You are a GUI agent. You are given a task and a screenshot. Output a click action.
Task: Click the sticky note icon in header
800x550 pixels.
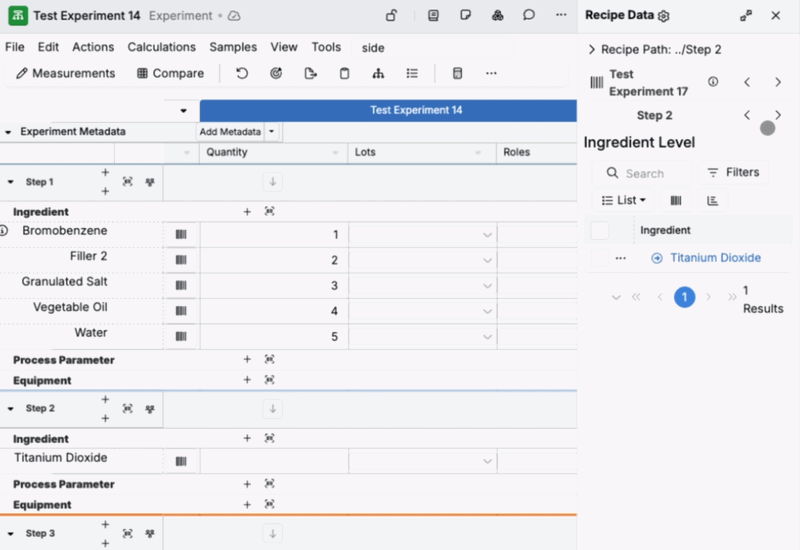coord(465,16)
